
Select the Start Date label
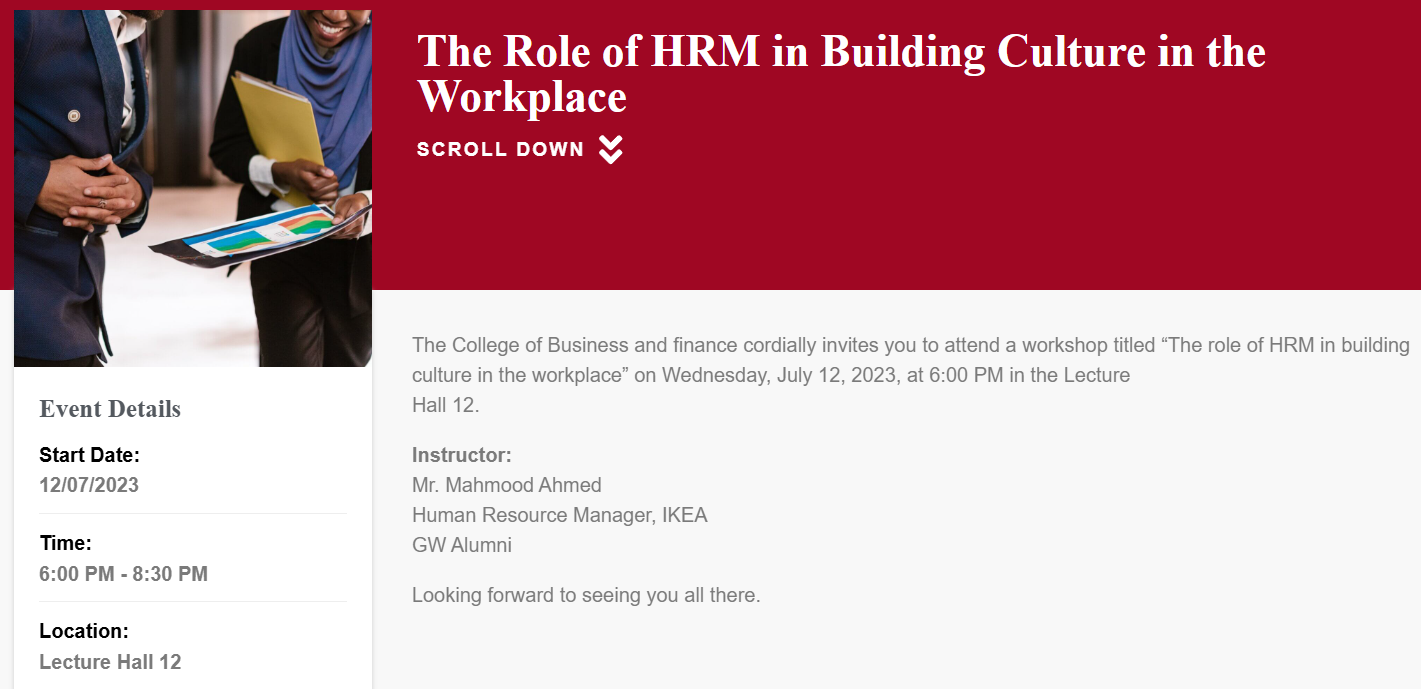pyautogui.click(x=89, y=455)
